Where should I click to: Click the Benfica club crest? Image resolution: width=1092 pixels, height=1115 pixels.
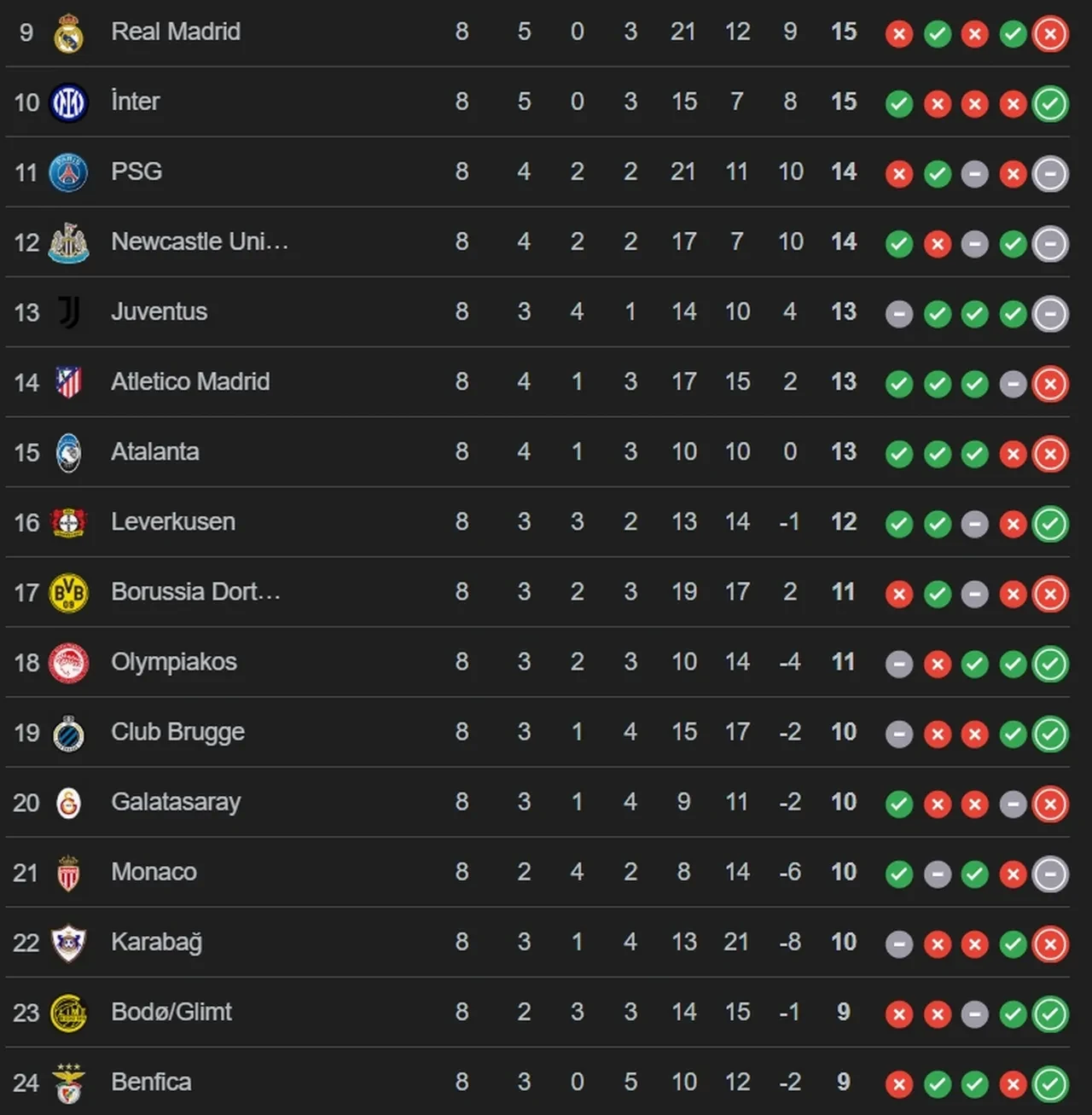point(68,1083)
